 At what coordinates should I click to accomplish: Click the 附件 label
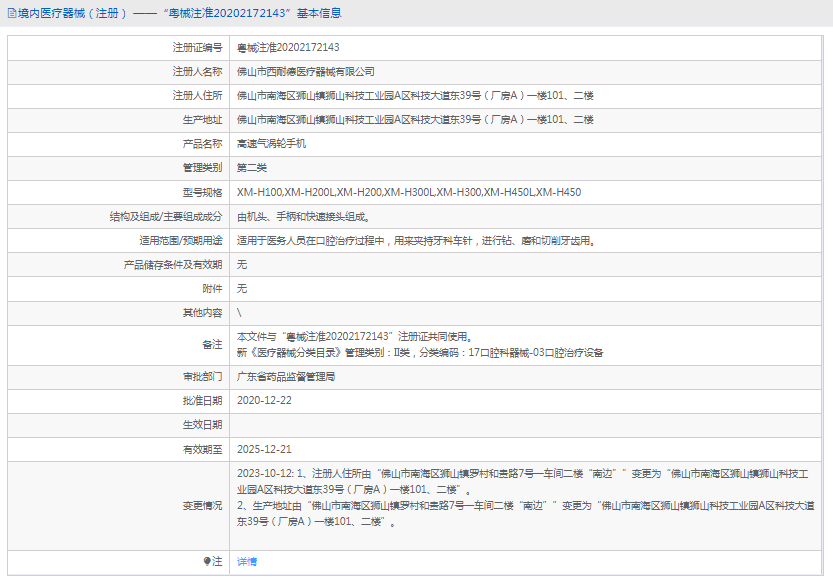tap(212, 288)
